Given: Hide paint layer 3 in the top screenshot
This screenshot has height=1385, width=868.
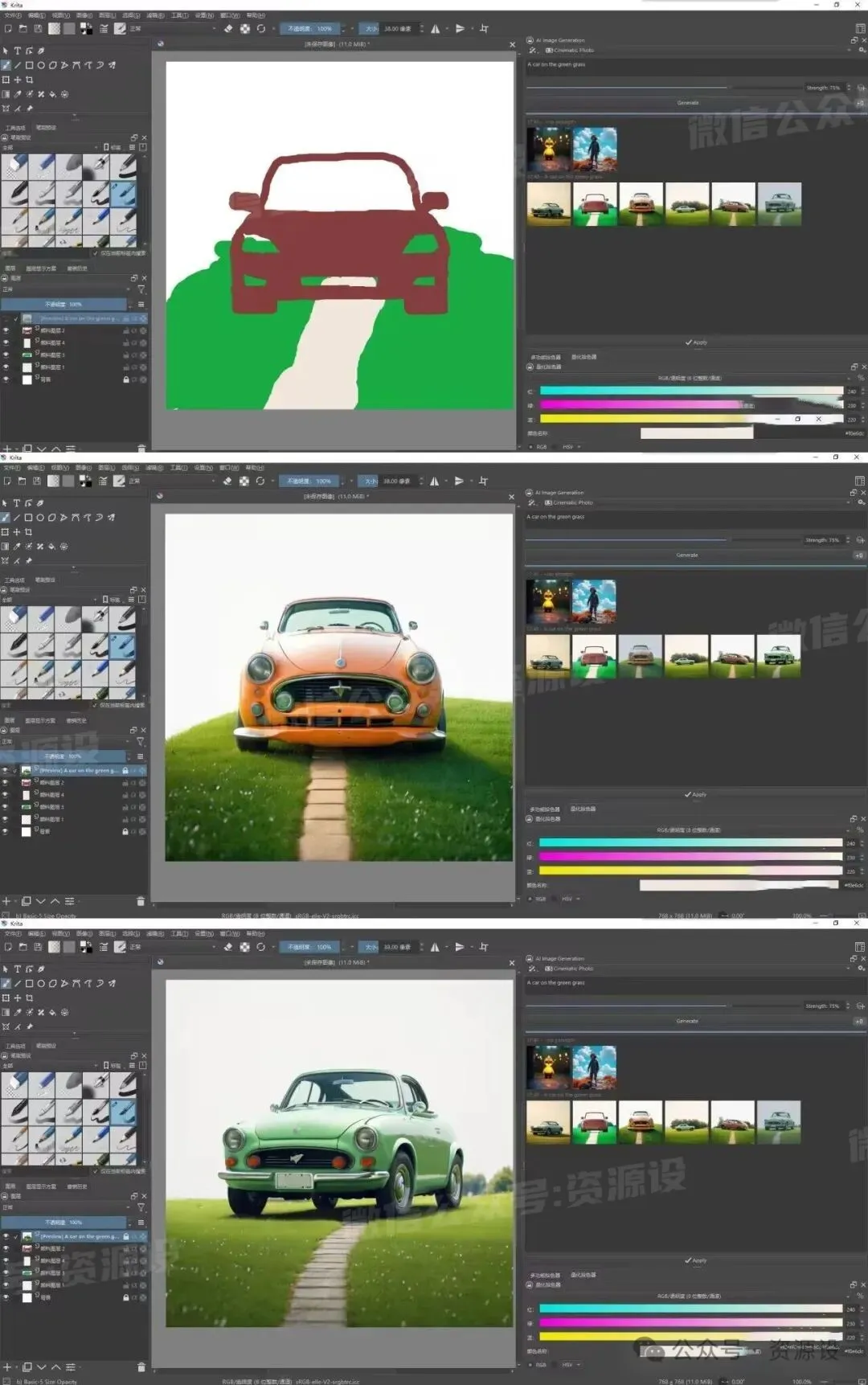Looking at the screenshot, I should (x=6, y=355).
